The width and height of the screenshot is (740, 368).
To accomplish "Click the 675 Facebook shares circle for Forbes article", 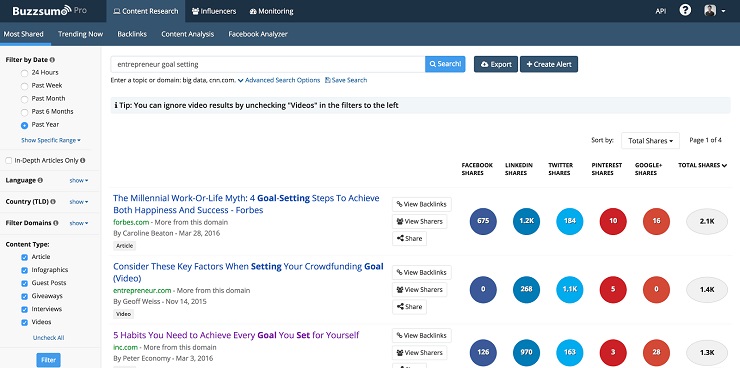I will coord(483,221).
